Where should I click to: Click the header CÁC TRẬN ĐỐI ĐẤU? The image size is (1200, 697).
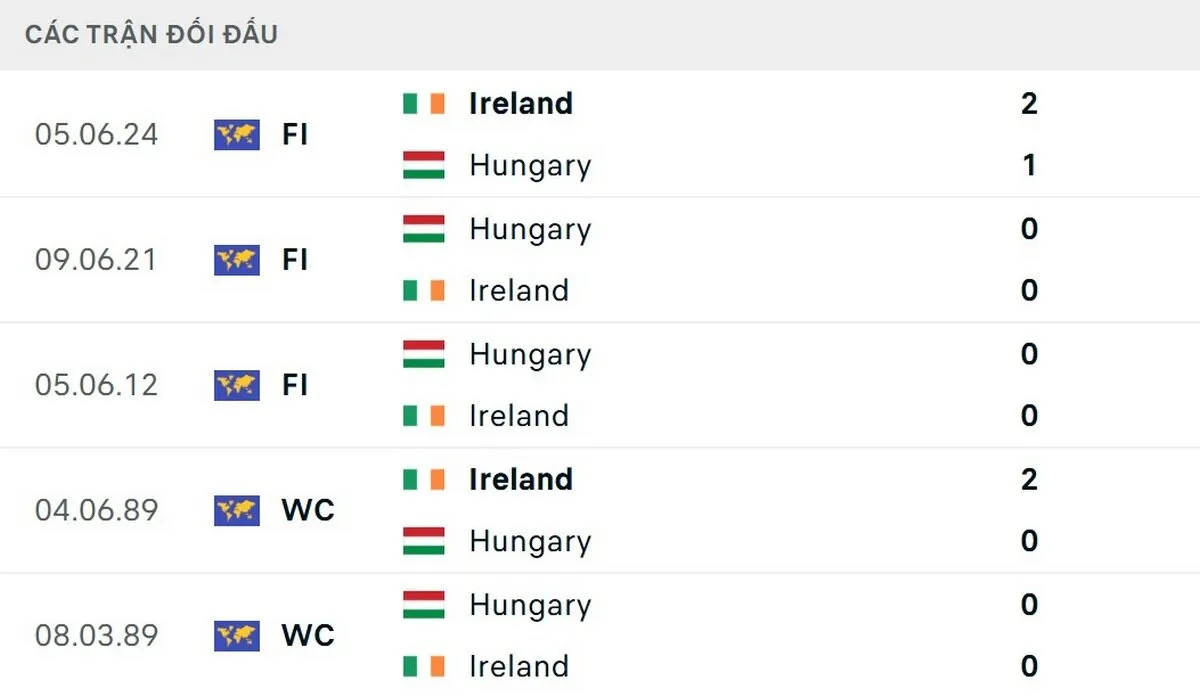[150, 33]
